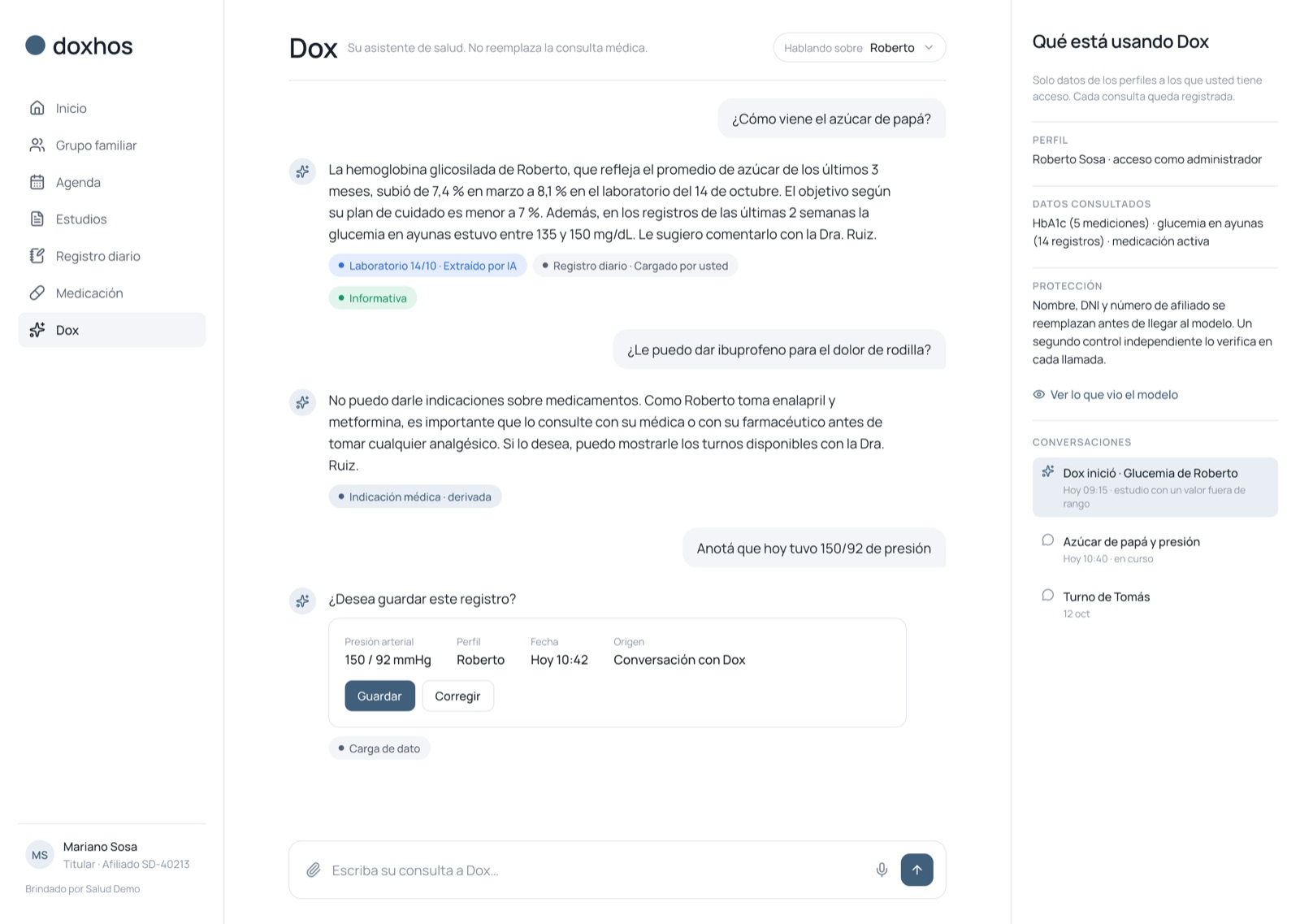Click the Estudios document icon
Screen dimensions: 1300x924
tap(37, 219)
